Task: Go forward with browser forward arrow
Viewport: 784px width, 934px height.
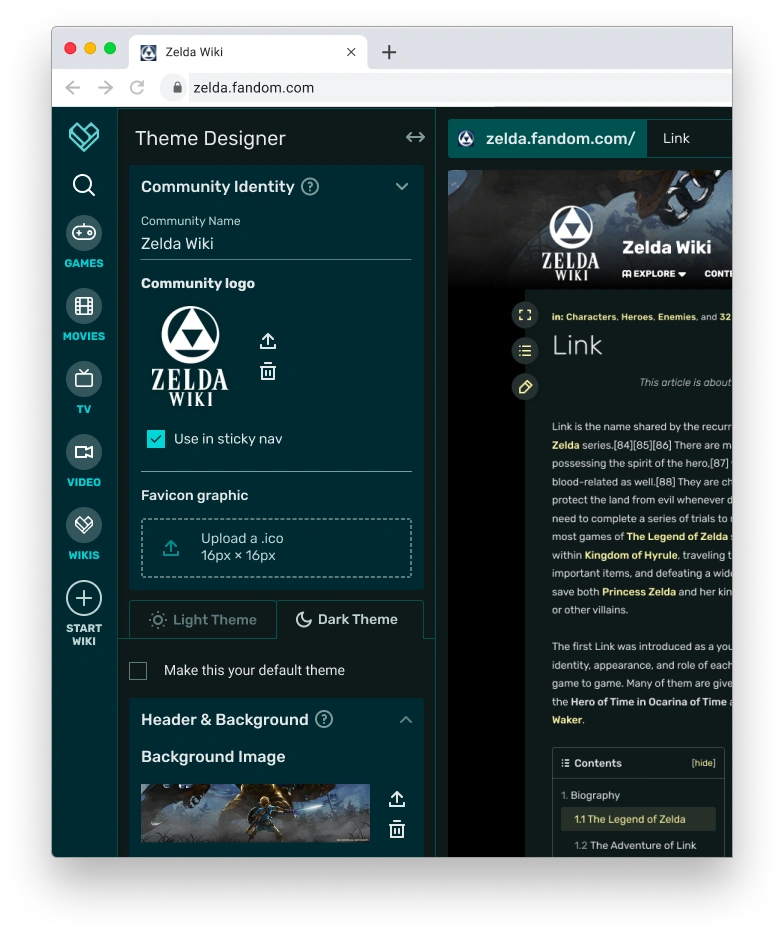Action: coord(105,88)
